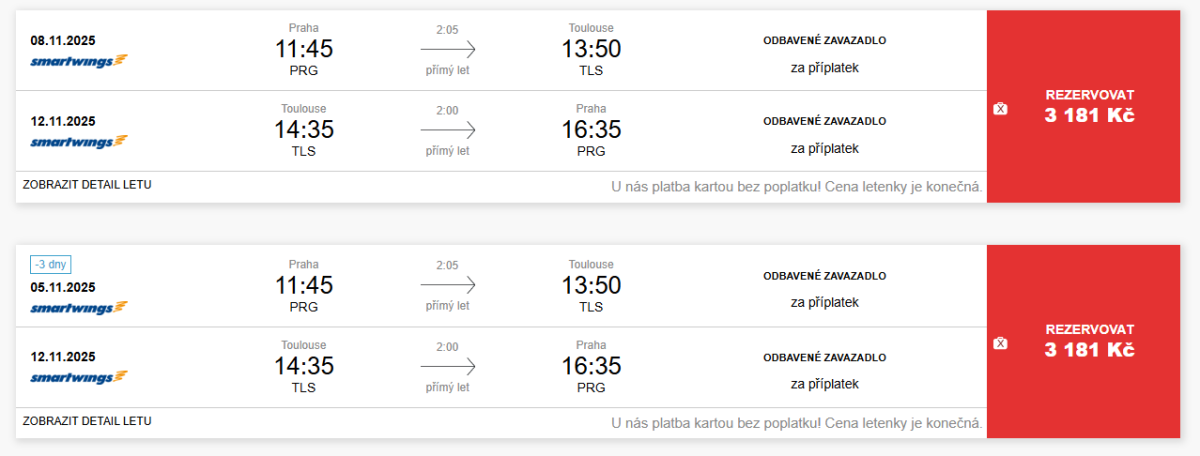Click direct-flight arrow of the 05.11.2025 flight
1200x456 pixels.
click(x=447, y=285)
